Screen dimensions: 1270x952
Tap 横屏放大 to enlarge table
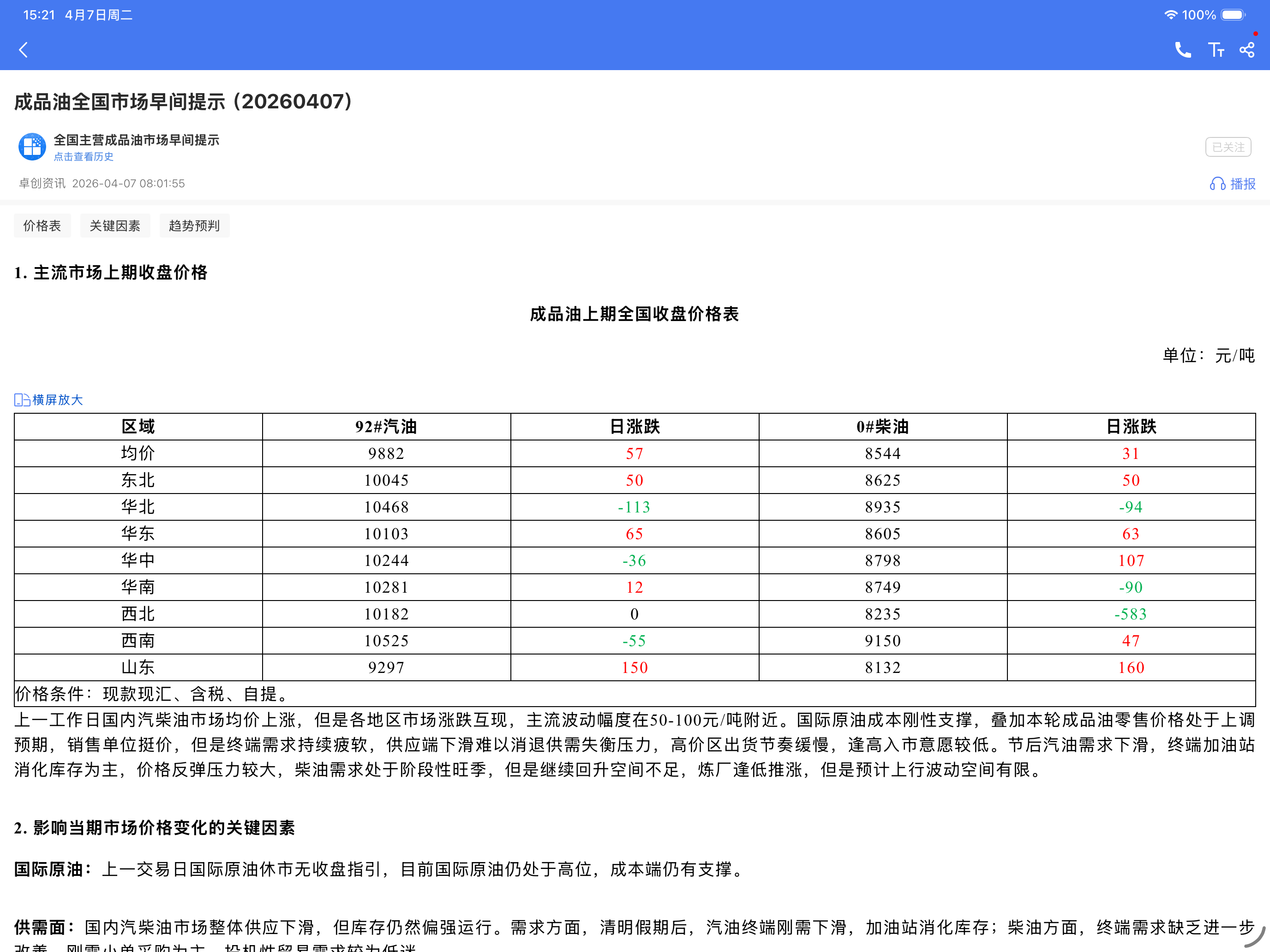[x=57, y=400]
